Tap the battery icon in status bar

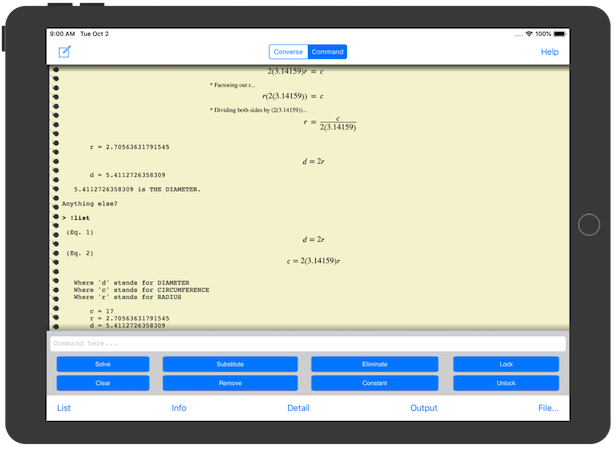click(561, 33)
